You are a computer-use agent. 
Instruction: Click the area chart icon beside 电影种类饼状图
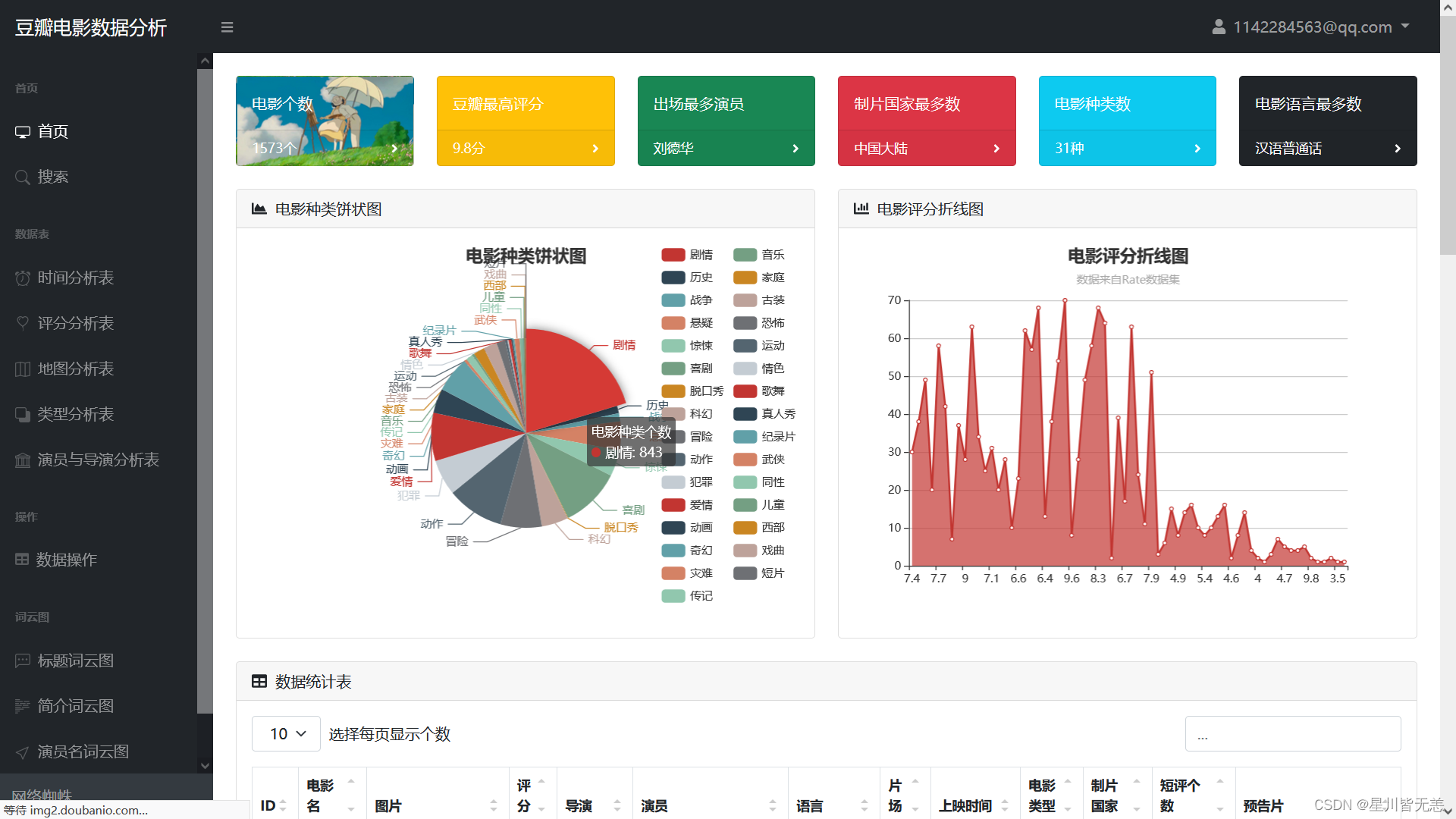pos(259,209)
